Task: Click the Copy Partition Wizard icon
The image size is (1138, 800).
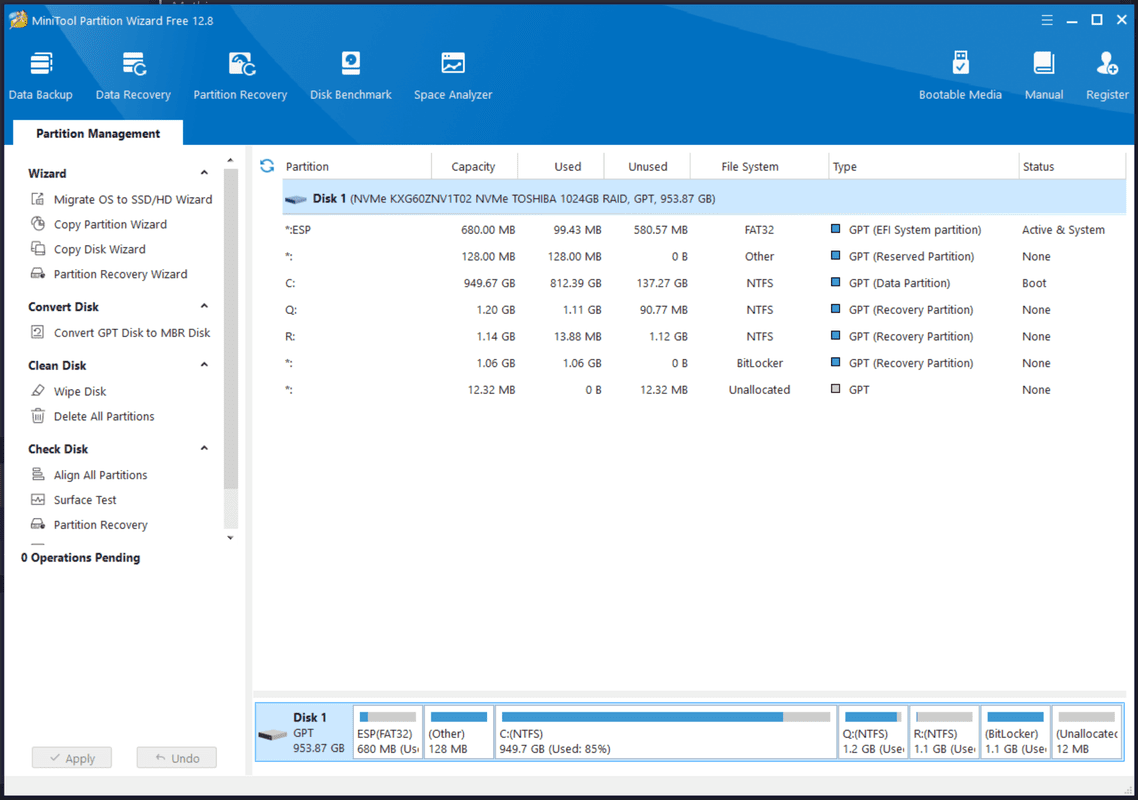Action: coord(38,224)
